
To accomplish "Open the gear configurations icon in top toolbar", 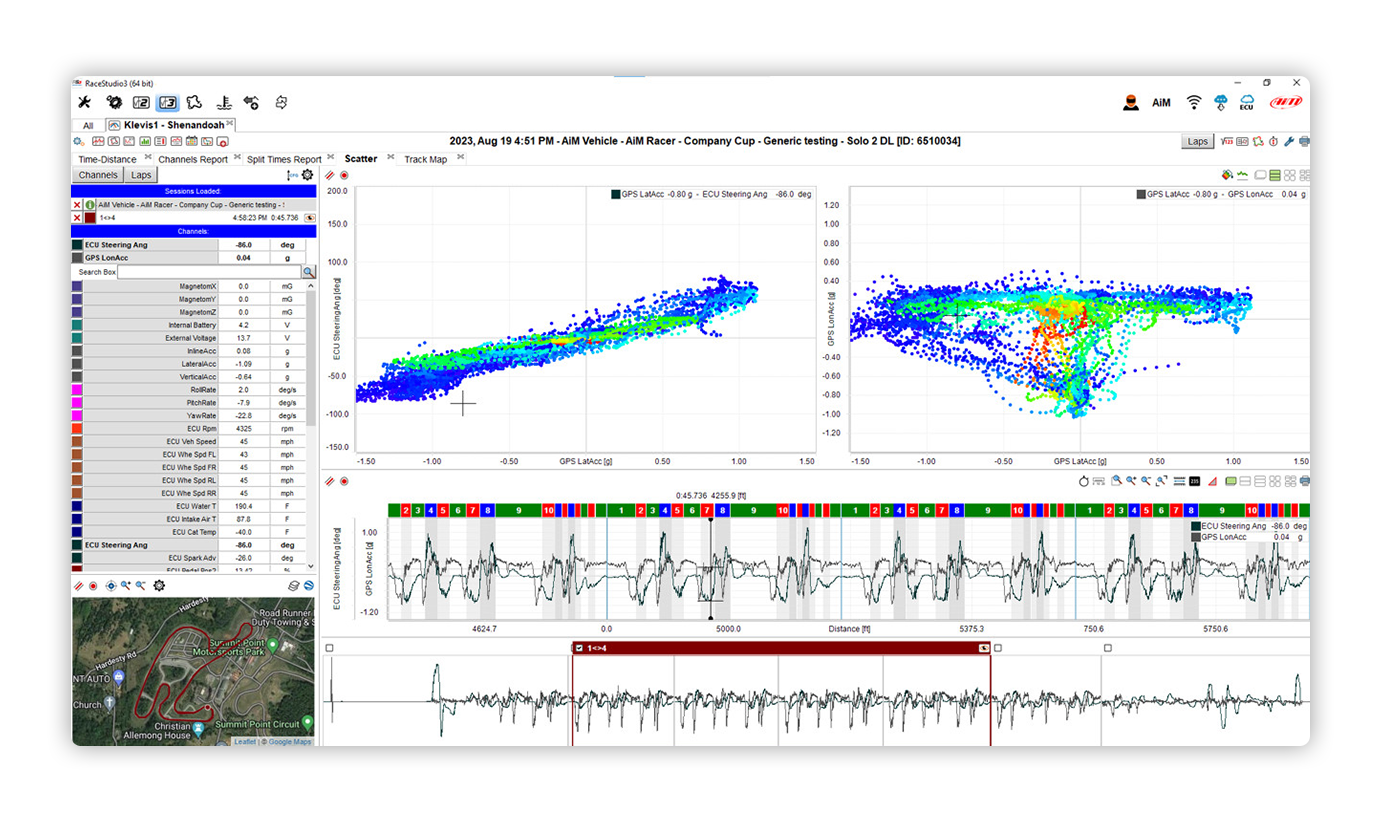I will pos(114,102).
